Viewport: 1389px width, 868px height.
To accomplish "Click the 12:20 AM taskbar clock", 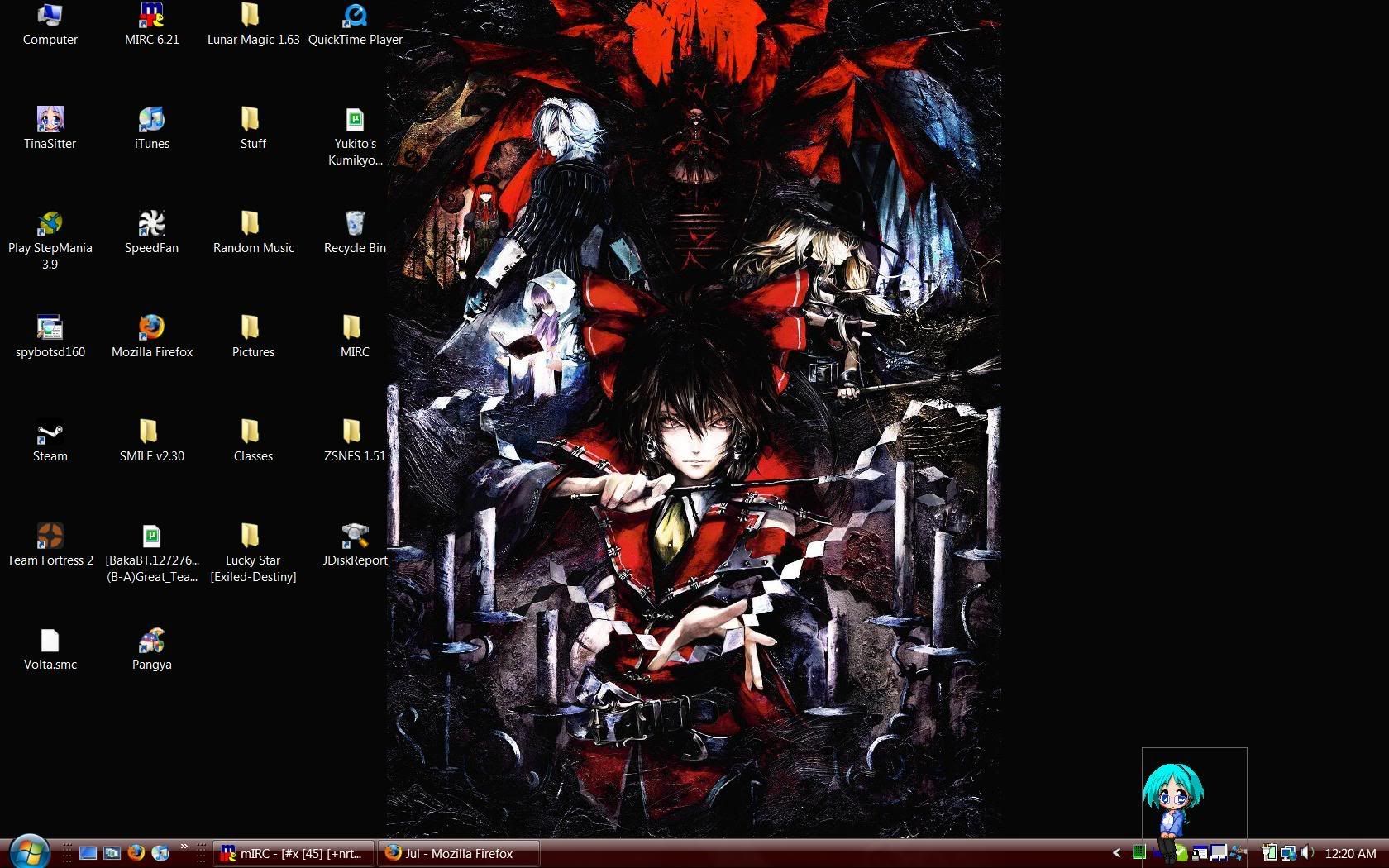I will [x=1350, y=853].
